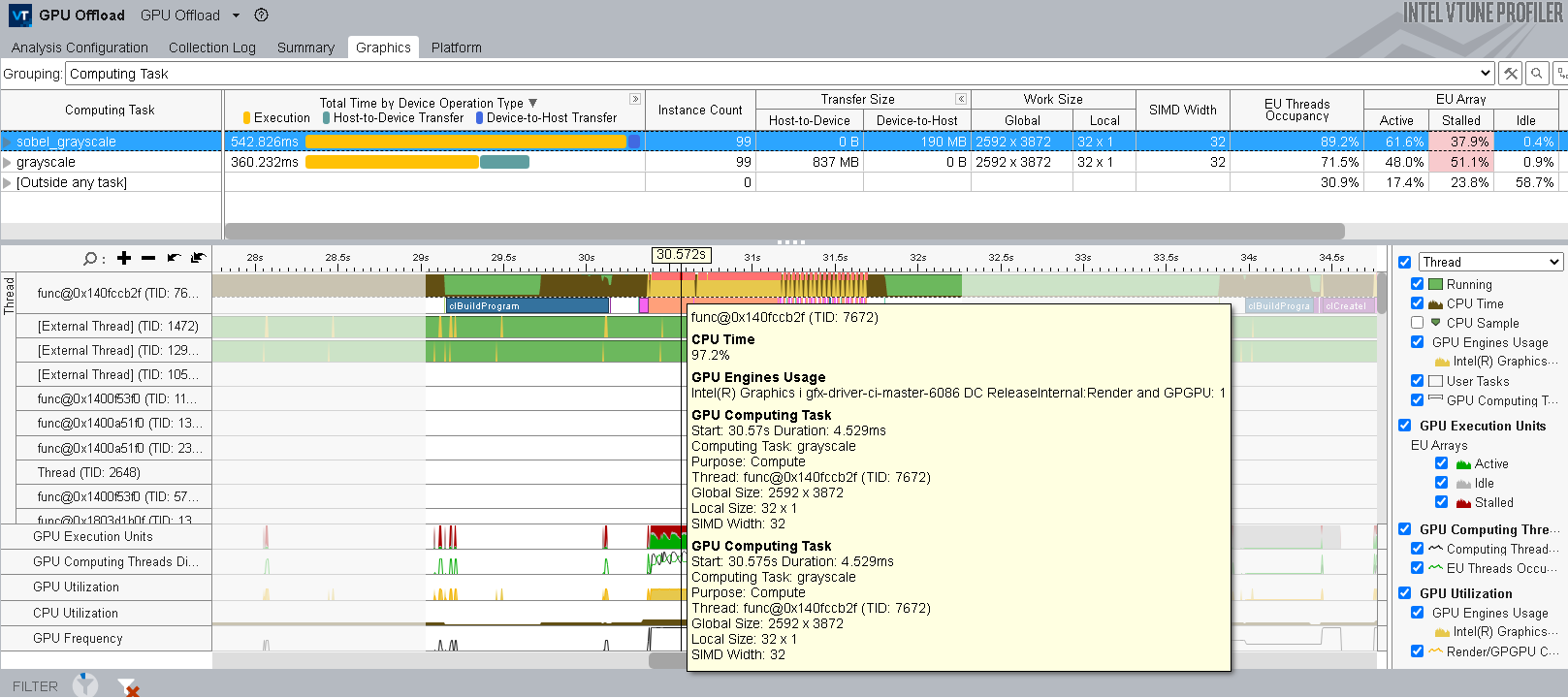Click the magnifier search icon beside Grouping
The height and width of the screenshot is (698, 1568).
pyautogui.click(x=1537, y=74)
